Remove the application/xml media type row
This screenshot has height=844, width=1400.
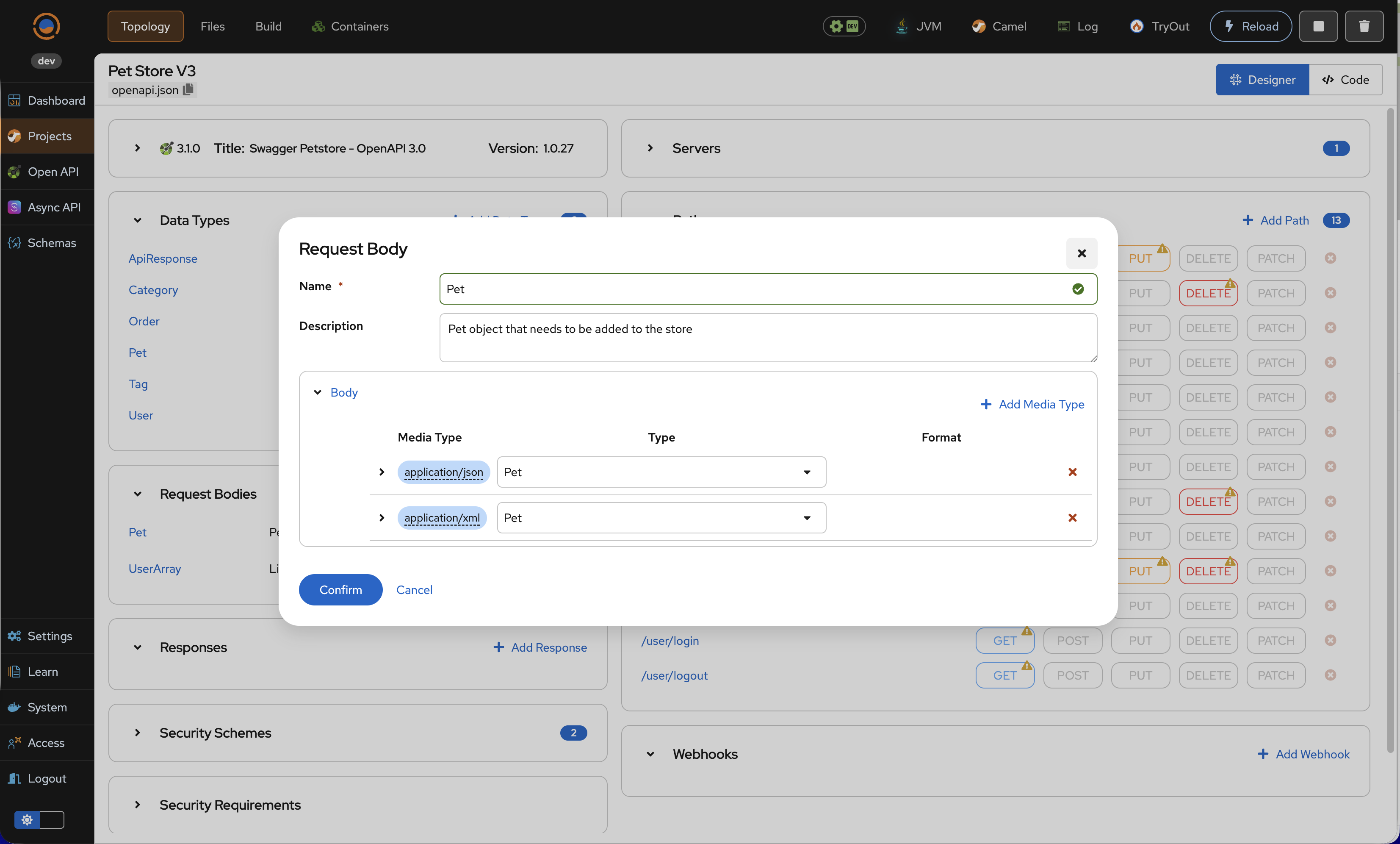(x=1072, y=518)
